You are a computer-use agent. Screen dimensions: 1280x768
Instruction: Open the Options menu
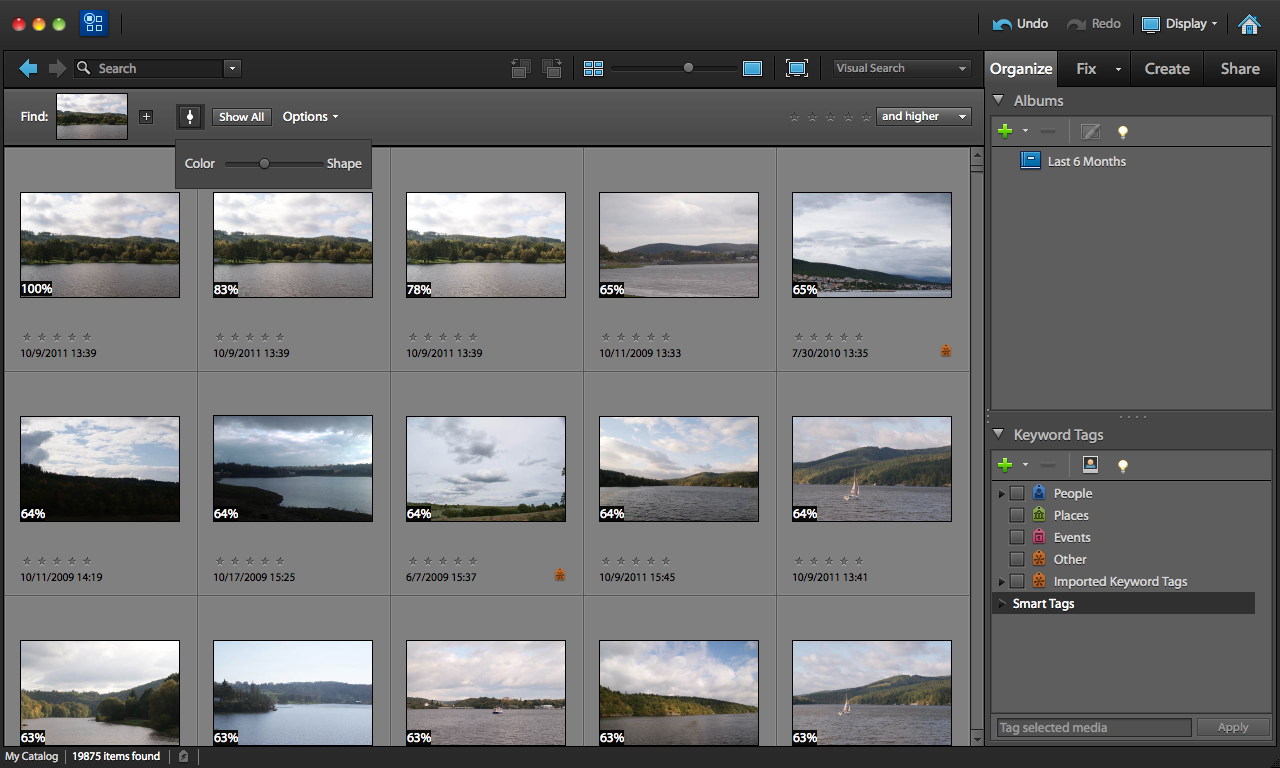[310, 117]
